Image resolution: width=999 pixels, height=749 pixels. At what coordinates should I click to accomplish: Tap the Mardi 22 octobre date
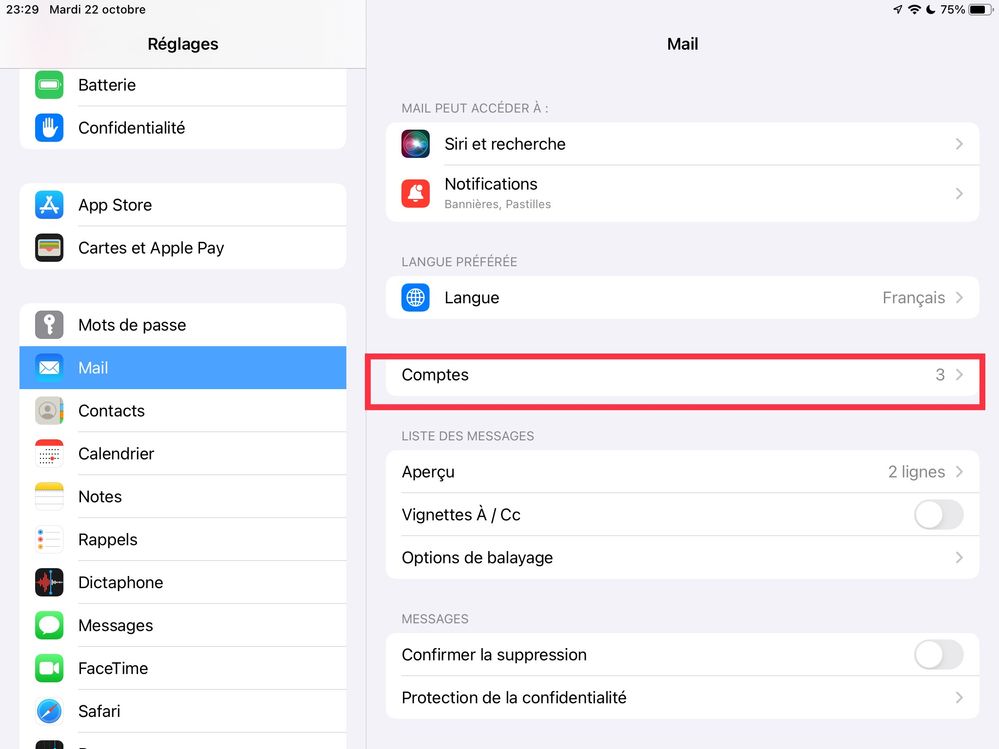(97, 10)
